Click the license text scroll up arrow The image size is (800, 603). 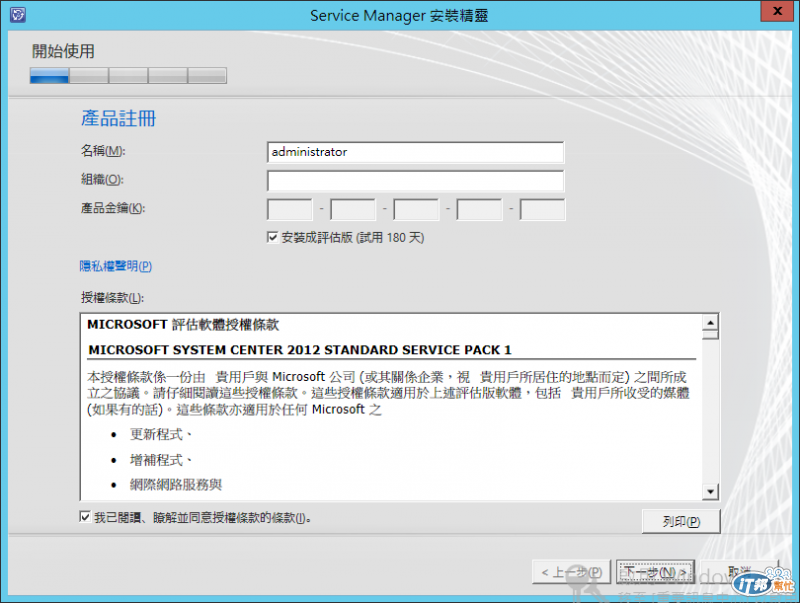click(710, 322)
